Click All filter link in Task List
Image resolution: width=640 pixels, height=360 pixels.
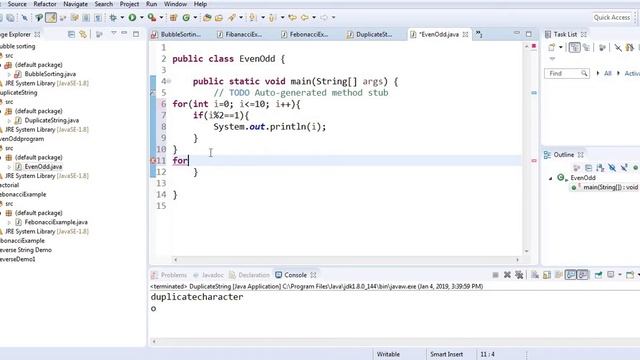(608, 73)
